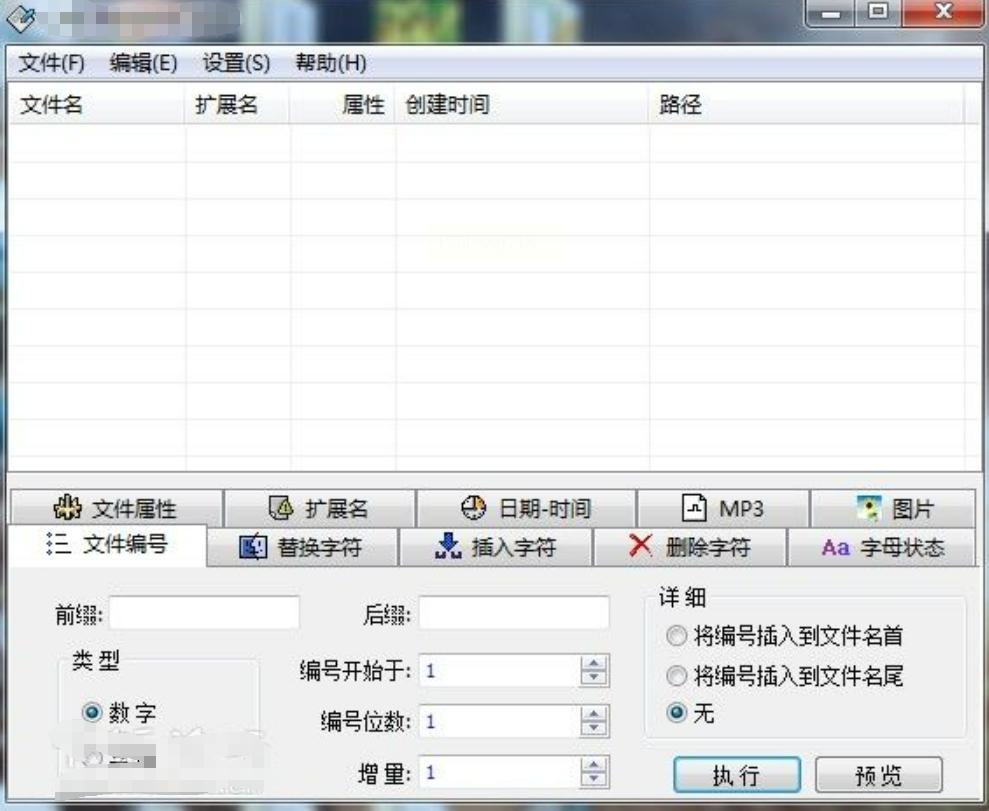The image size is (989, 811).
Task: Open the 日期-时间 clock icon tab
Action: tap(525, 508)
